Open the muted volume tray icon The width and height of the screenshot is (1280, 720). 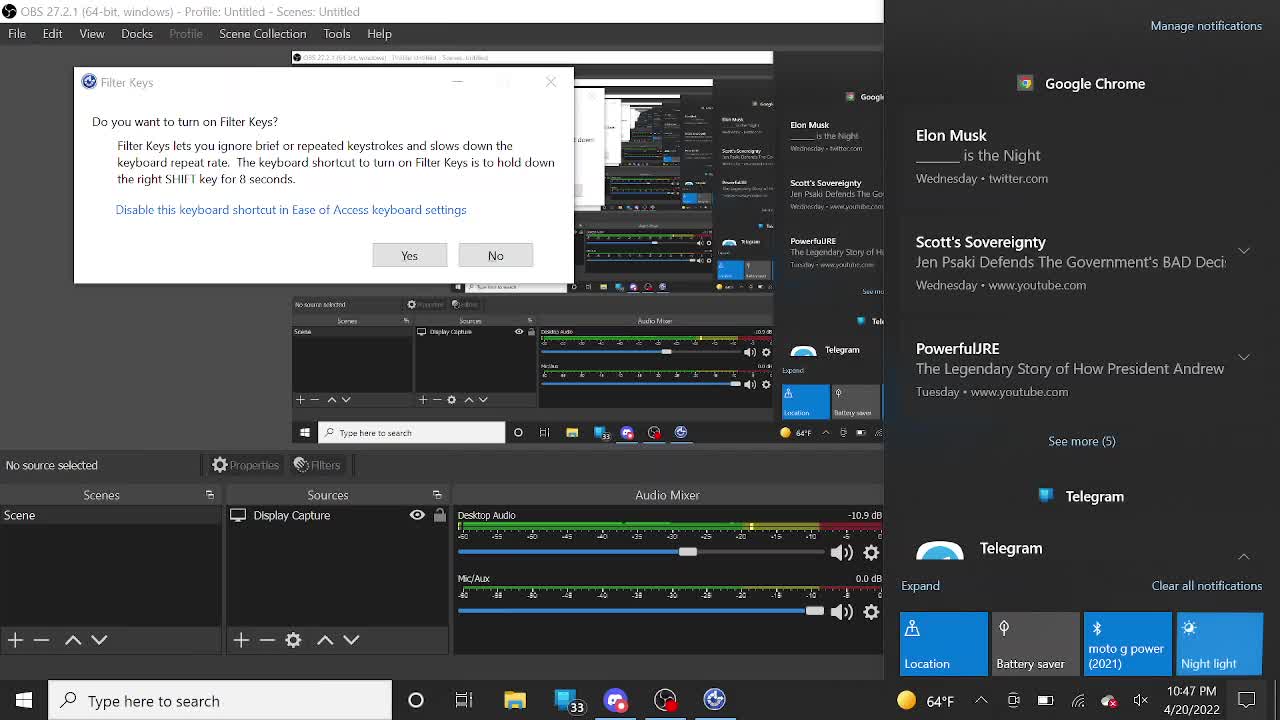pos(1140,700)
